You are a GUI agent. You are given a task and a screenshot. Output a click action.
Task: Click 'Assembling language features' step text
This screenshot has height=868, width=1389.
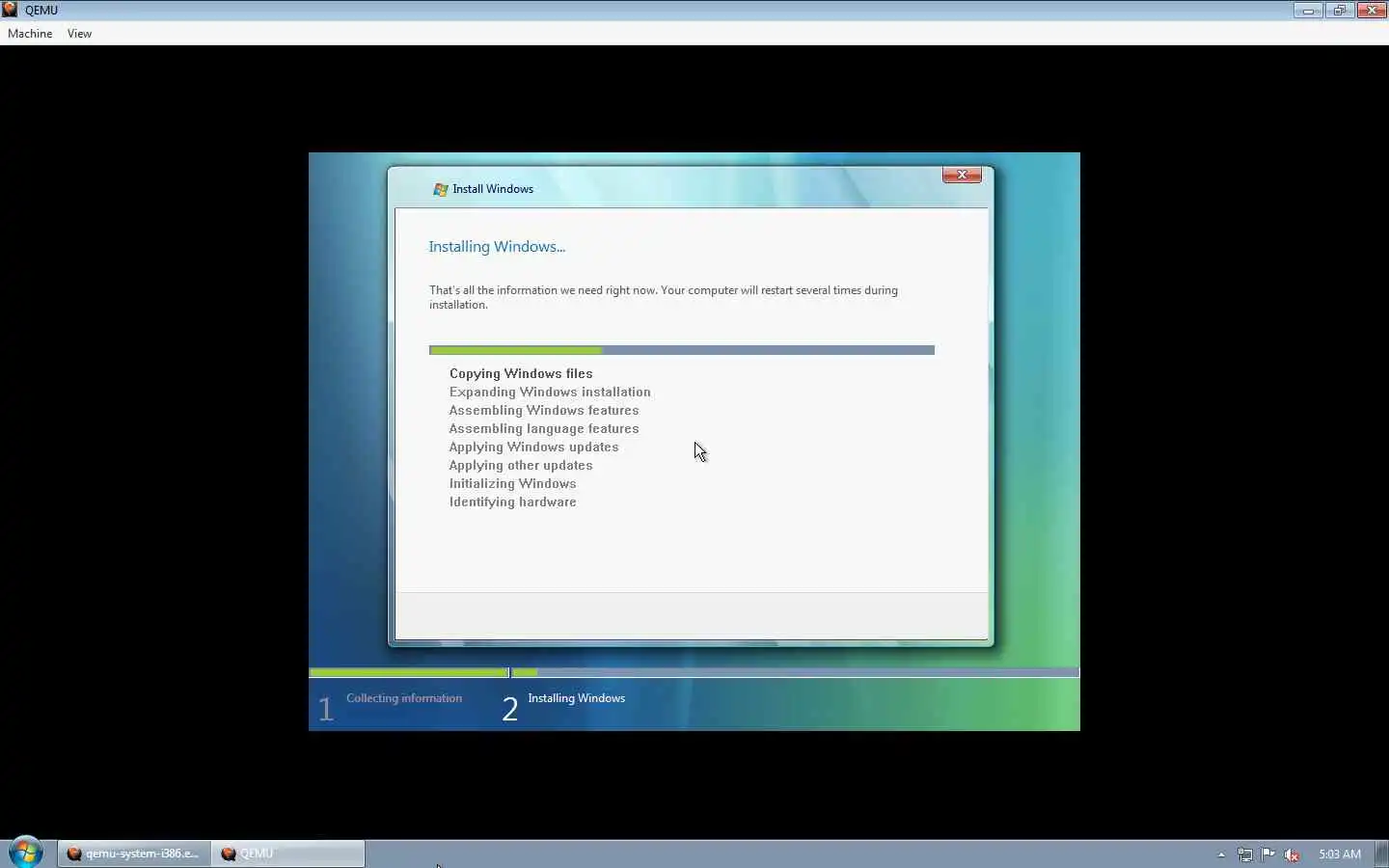click(544, 429)
